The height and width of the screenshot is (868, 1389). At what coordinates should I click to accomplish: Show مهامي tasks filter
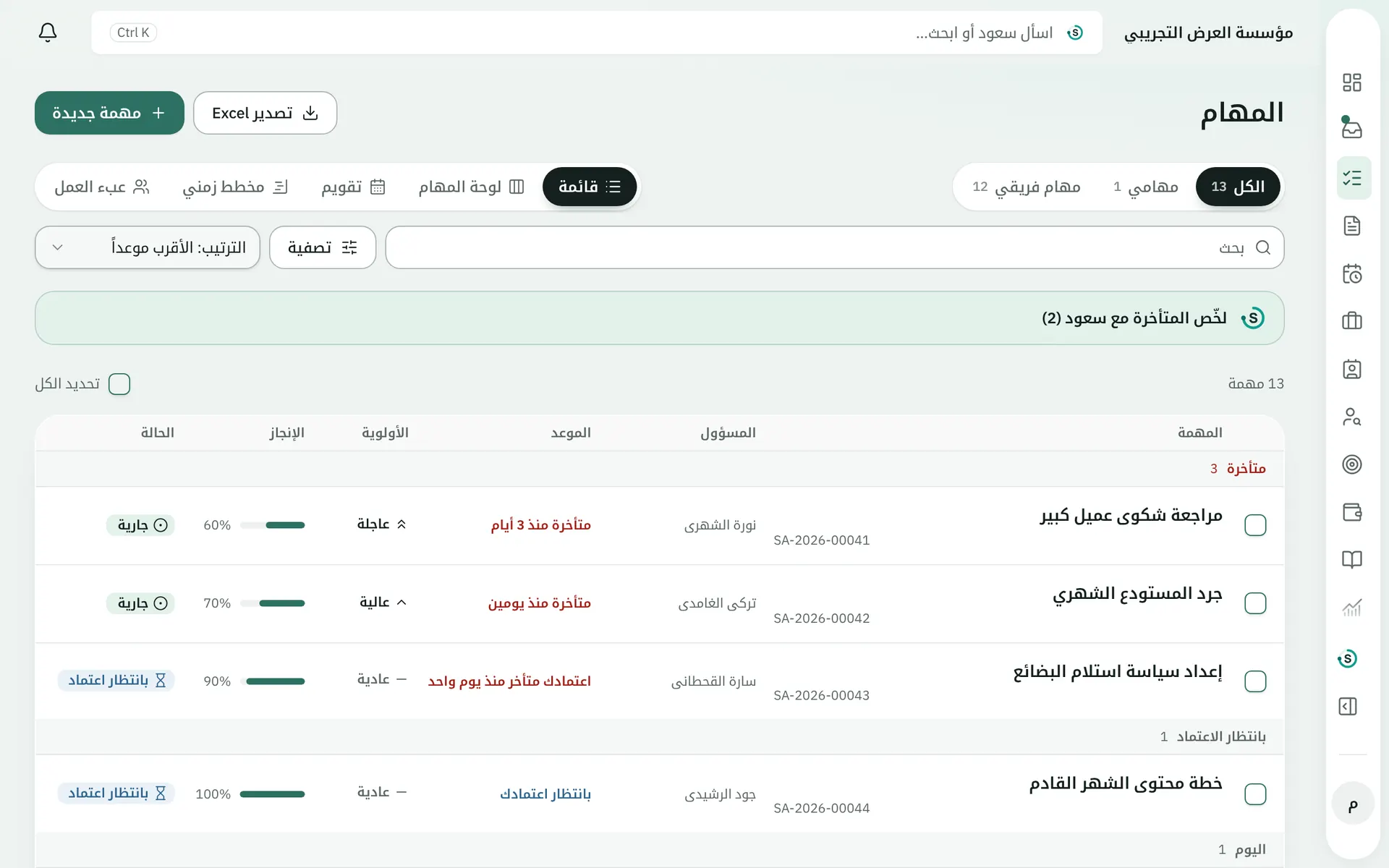1146,187
